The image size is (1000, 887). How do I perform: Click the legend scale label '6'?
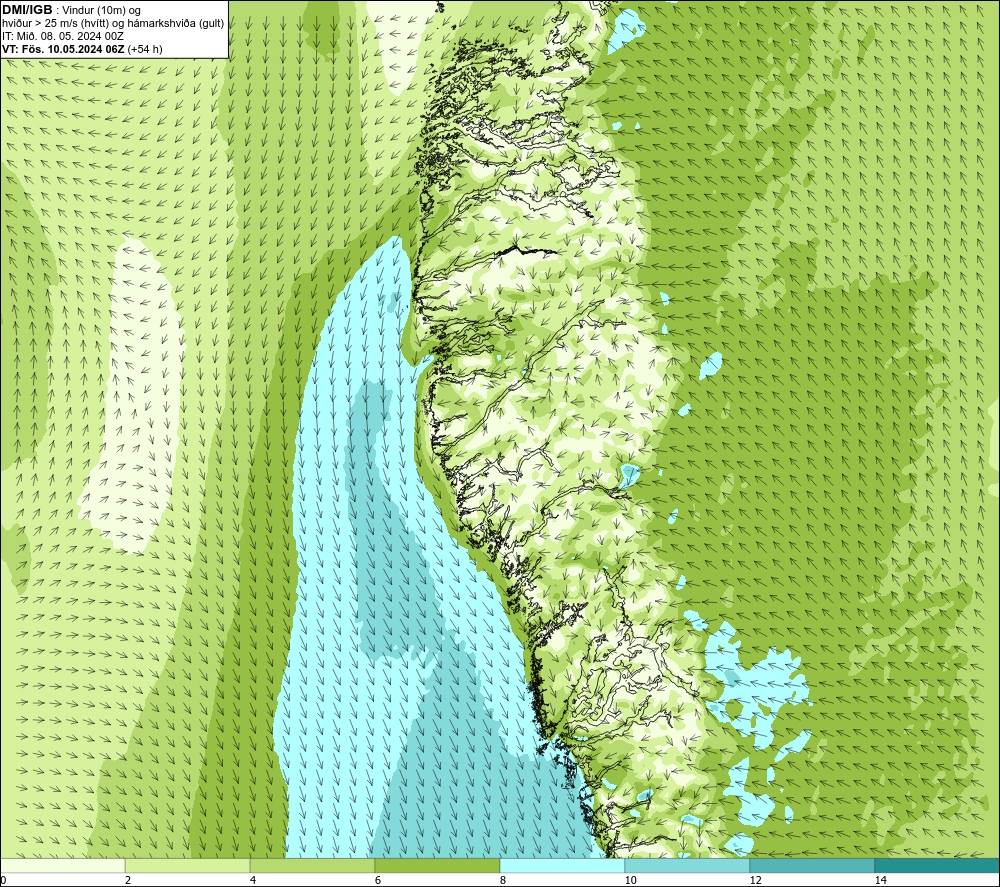pyautogui.click(x=378, y=880)
